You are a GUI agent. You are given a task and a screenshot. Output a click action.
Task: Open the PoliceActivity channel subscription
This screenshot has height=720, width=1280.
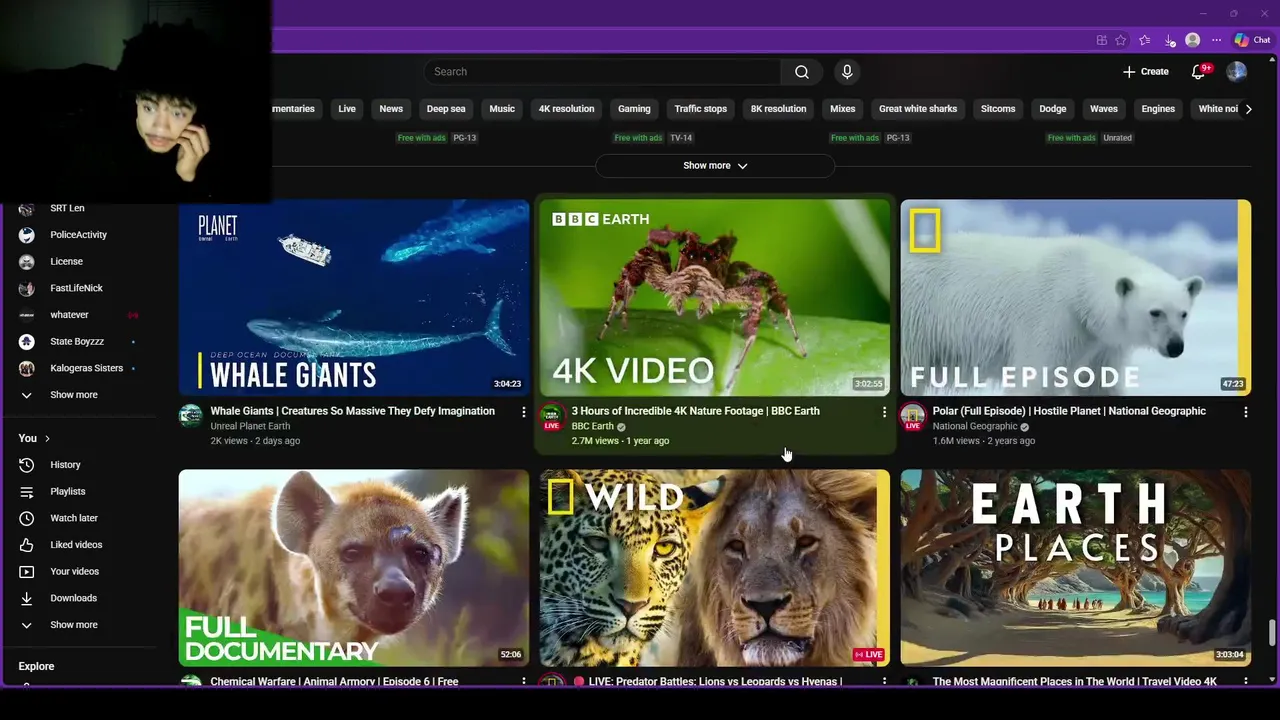78,235
